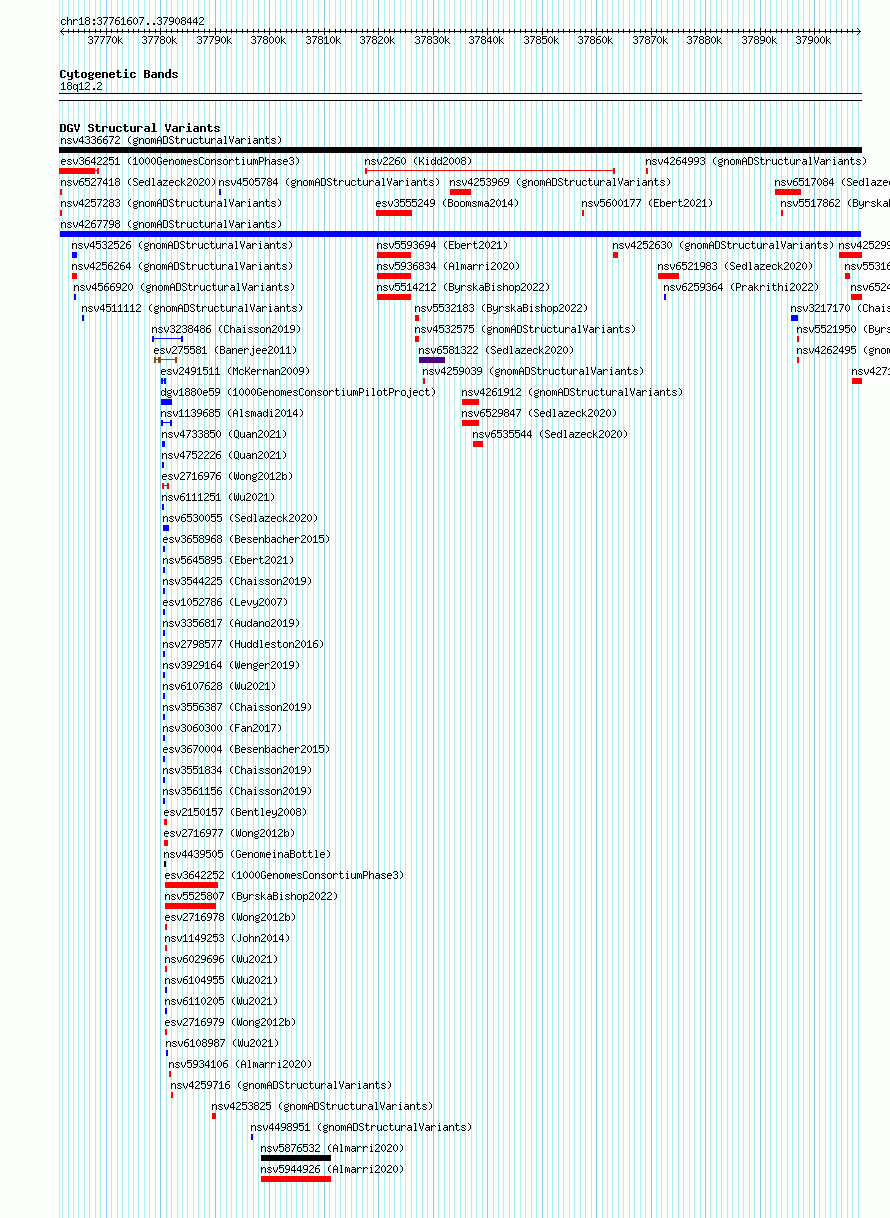This screenshot has width=890, height=1218.
Task: Open esv3555249 (Boomsma2014) variant
Action: point(448,203)
